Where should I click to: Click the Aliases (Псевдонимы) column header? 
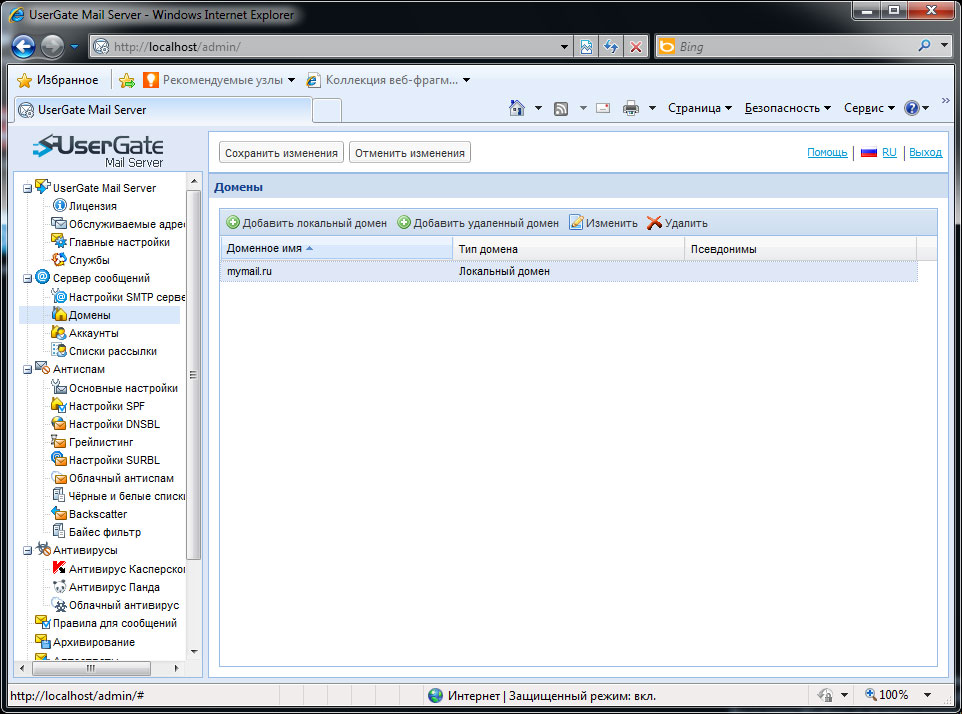[x=800, y=248]
